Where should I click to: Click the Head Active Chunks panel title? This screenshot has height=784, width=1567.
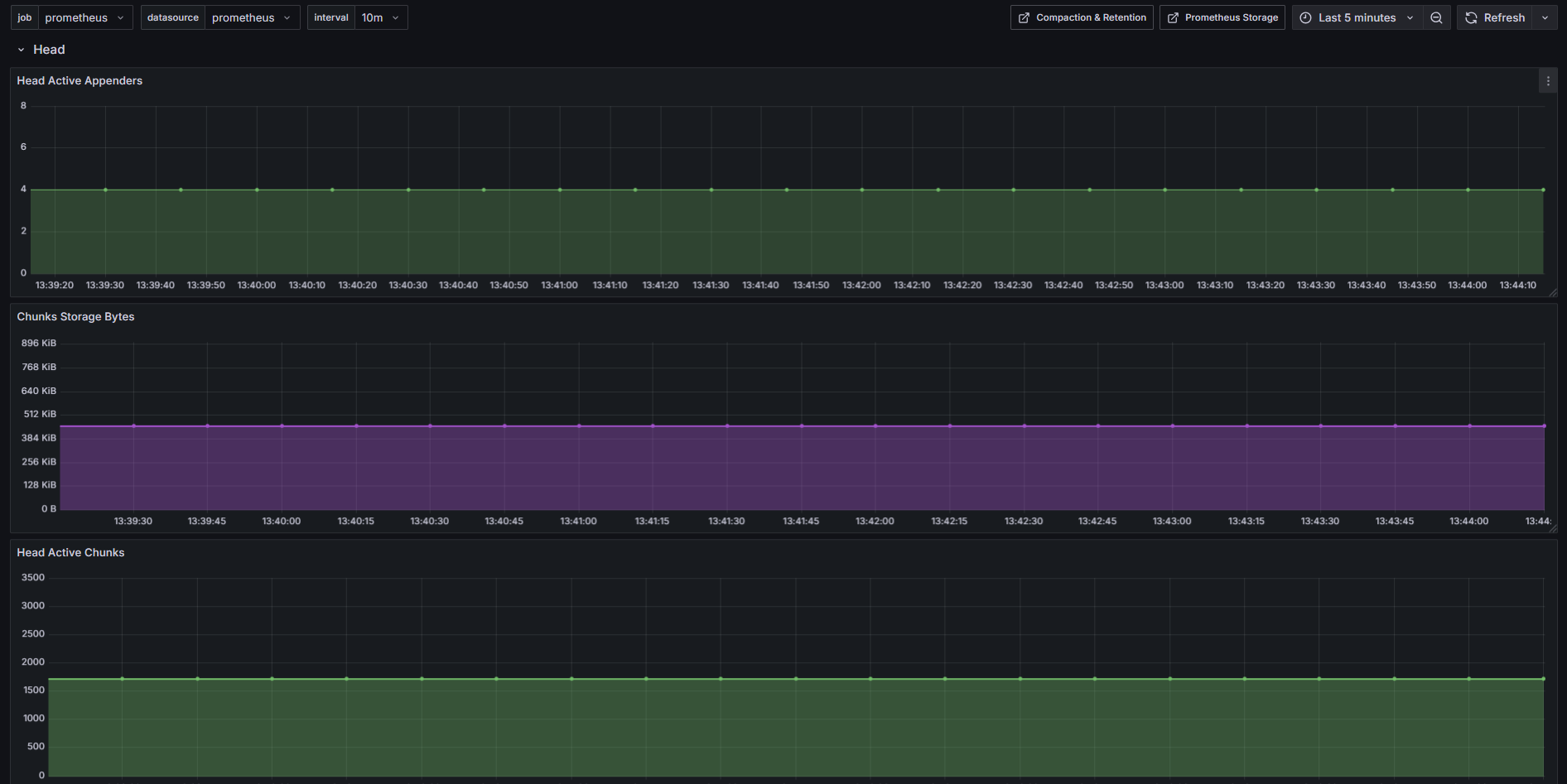click(70, 552)
